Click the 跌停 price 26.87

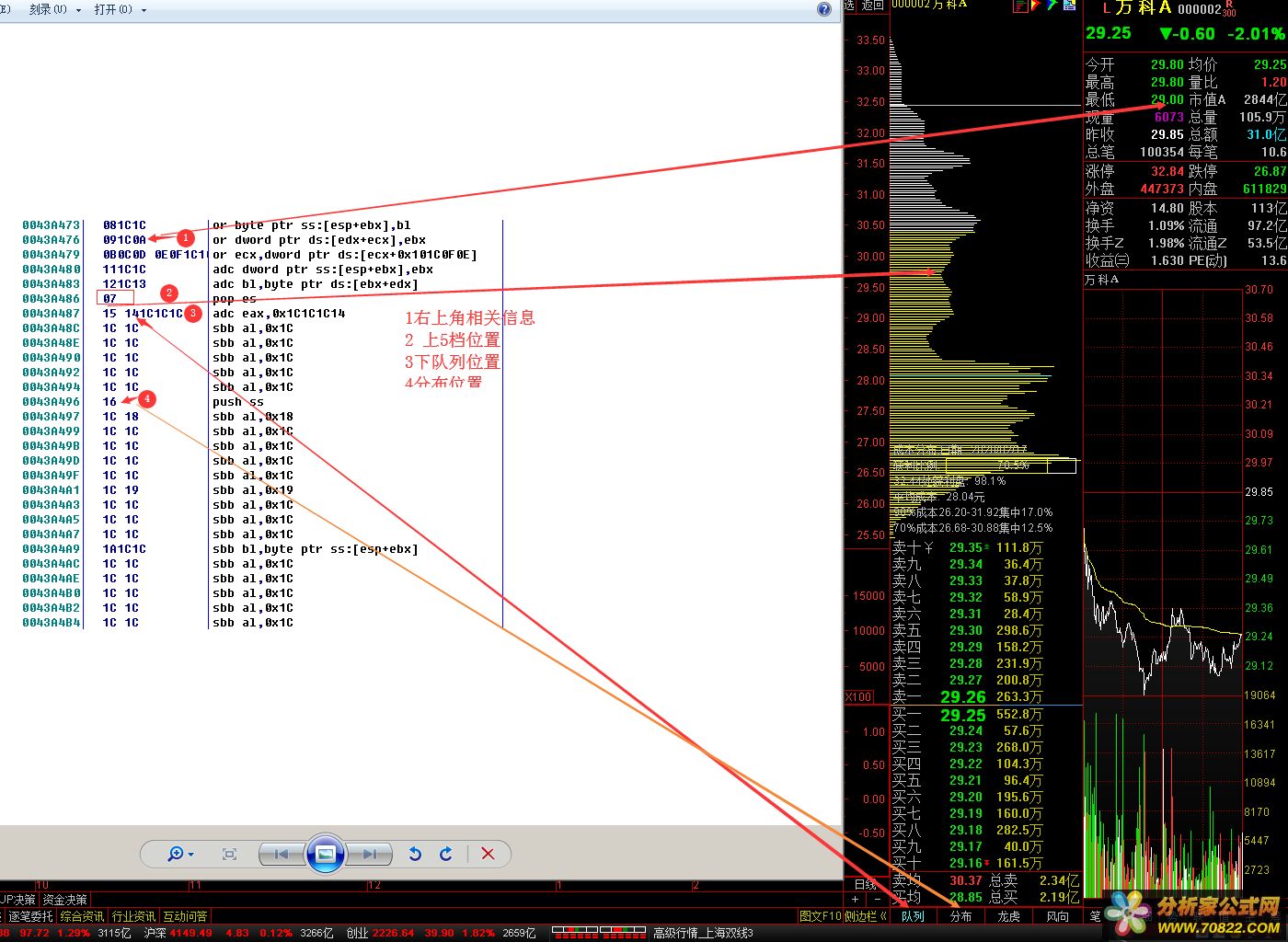(x=1270, y=171)
